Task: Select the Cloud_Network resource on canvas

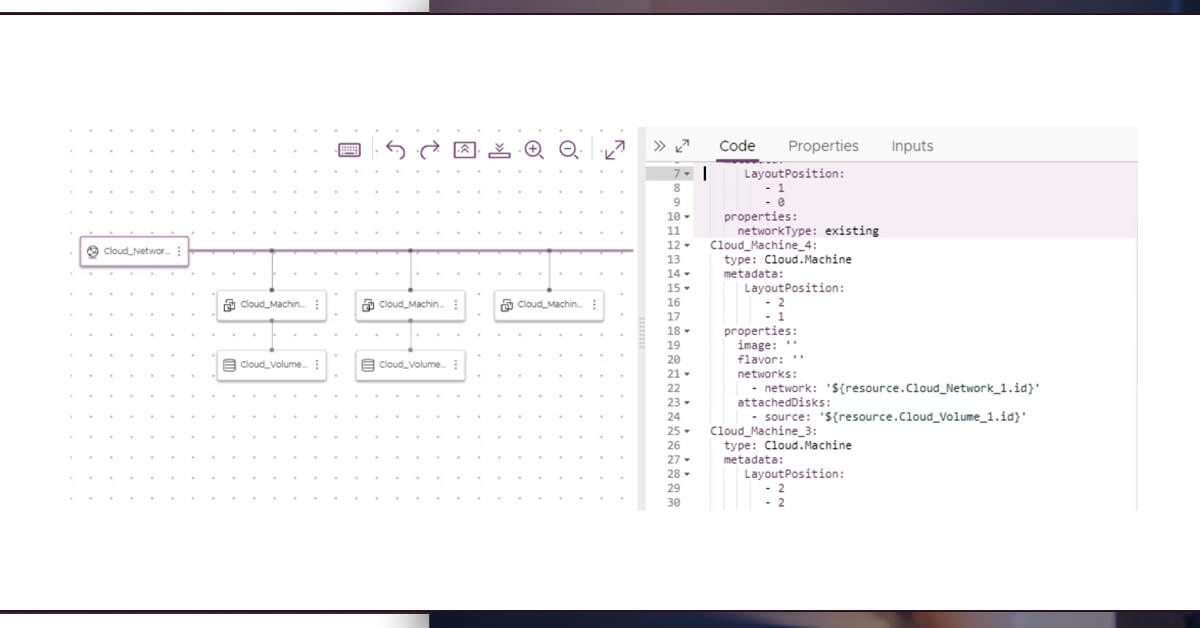Action: coord(134,252)
